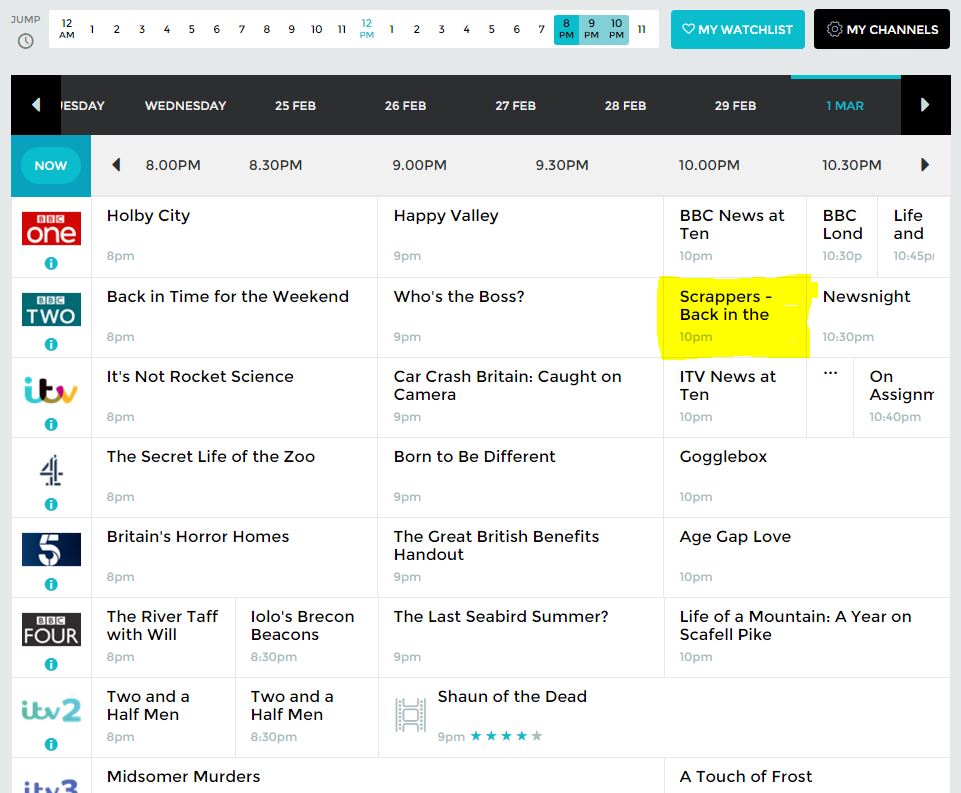The image size is (961, 793).
Task: Open A Touch of Frost listing
Action: (x=807, y=776)
